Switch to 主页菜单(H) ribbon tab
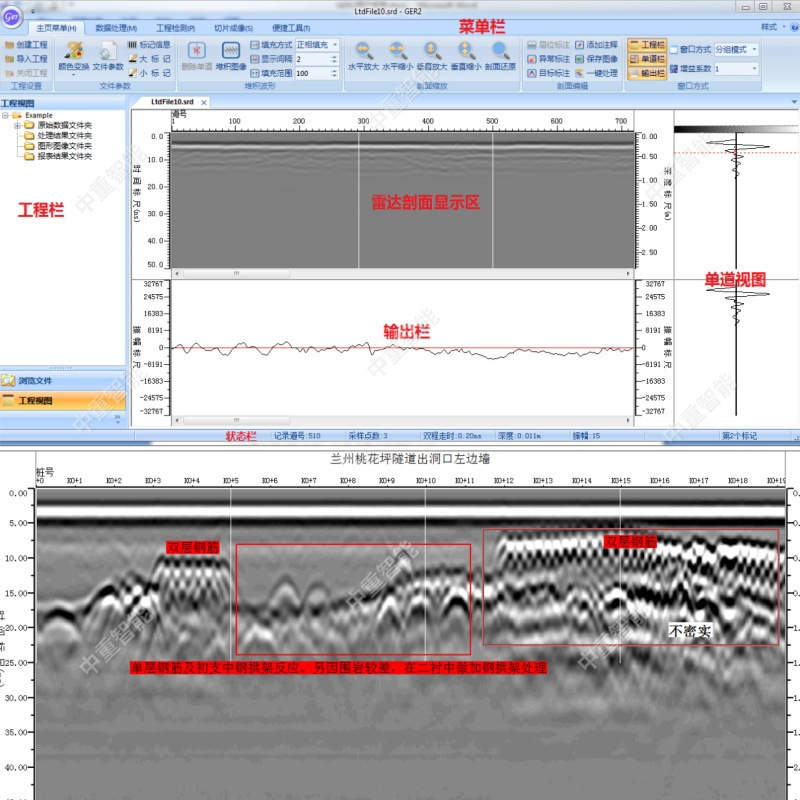Image resolution: width=800 pixels, height=800 pixels. [x=56, y=28]
